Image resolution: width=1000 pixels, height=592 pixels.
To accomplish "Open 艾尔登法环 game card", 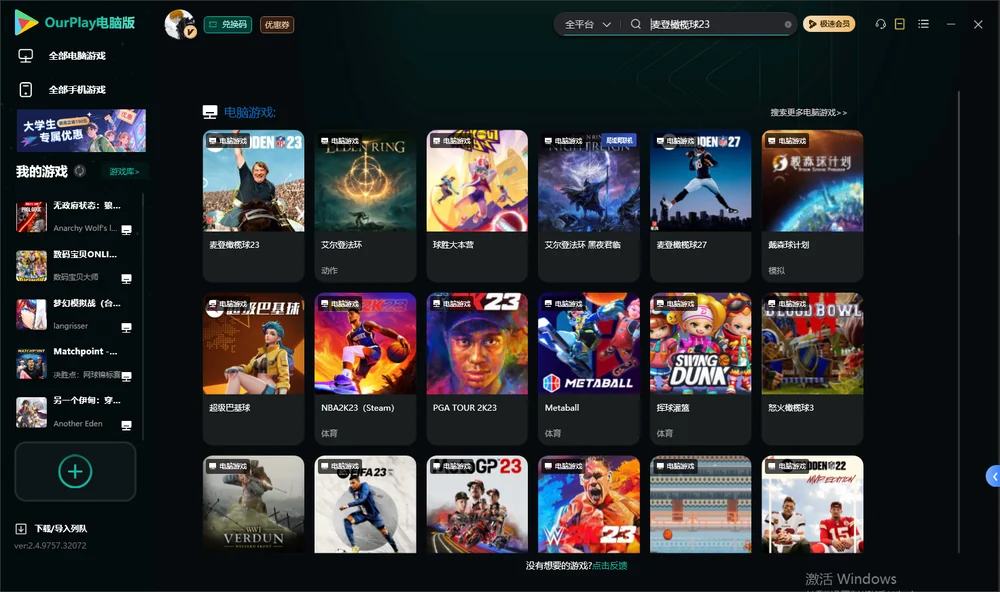I will pyautogui.click(x=365, y=205).
